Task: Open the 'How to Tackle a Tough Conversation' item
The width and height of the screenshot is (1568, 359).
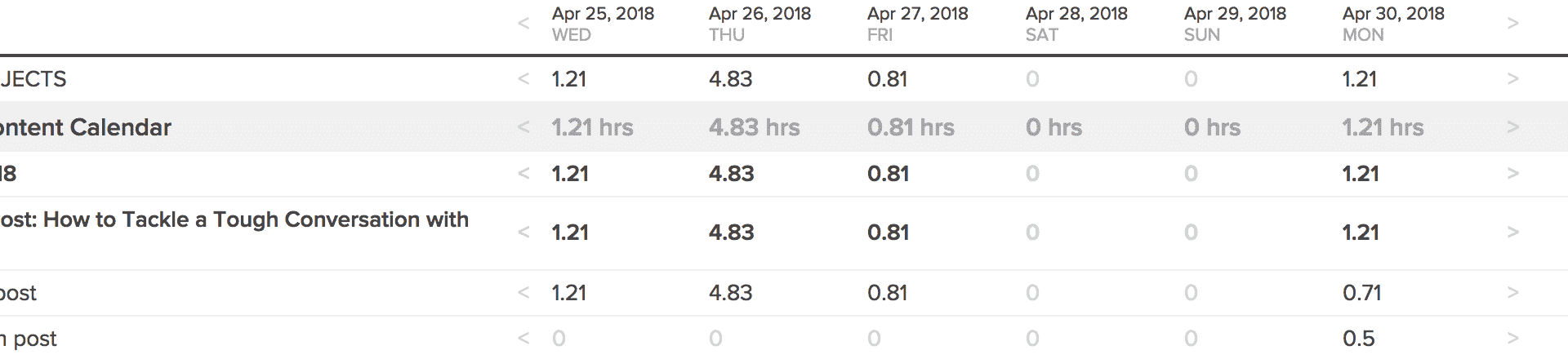Action: coord(234,220)
